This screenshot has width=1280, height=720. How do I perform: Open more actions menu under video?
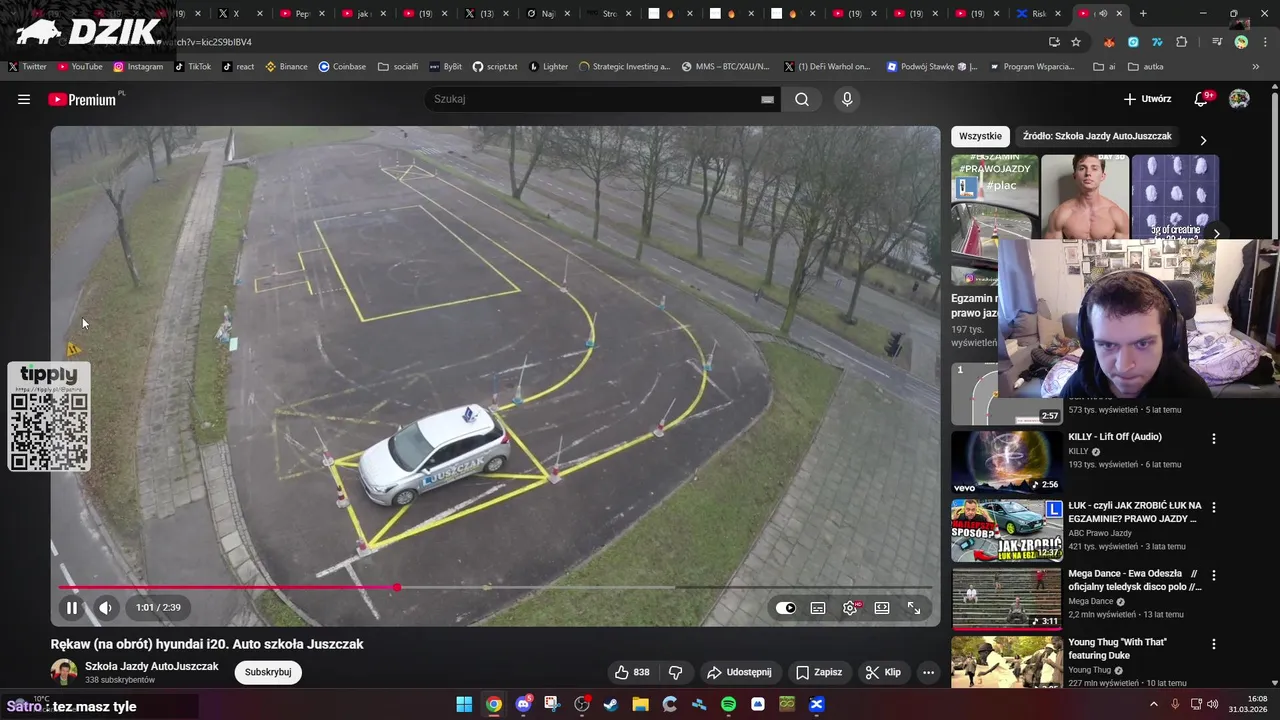point(928,672)
